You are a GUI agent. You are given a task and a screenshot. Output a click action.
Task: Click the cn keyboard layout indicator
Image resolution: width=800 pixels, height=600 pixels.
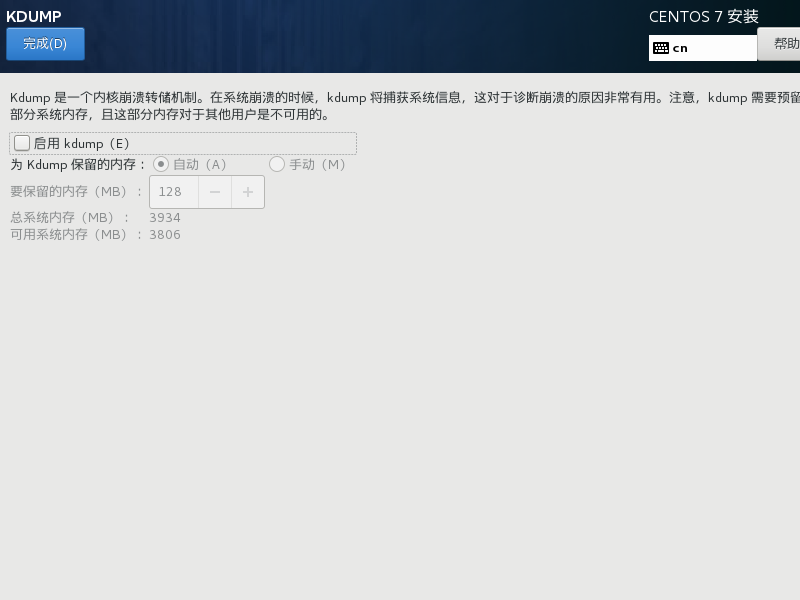[x=680, y=48]
